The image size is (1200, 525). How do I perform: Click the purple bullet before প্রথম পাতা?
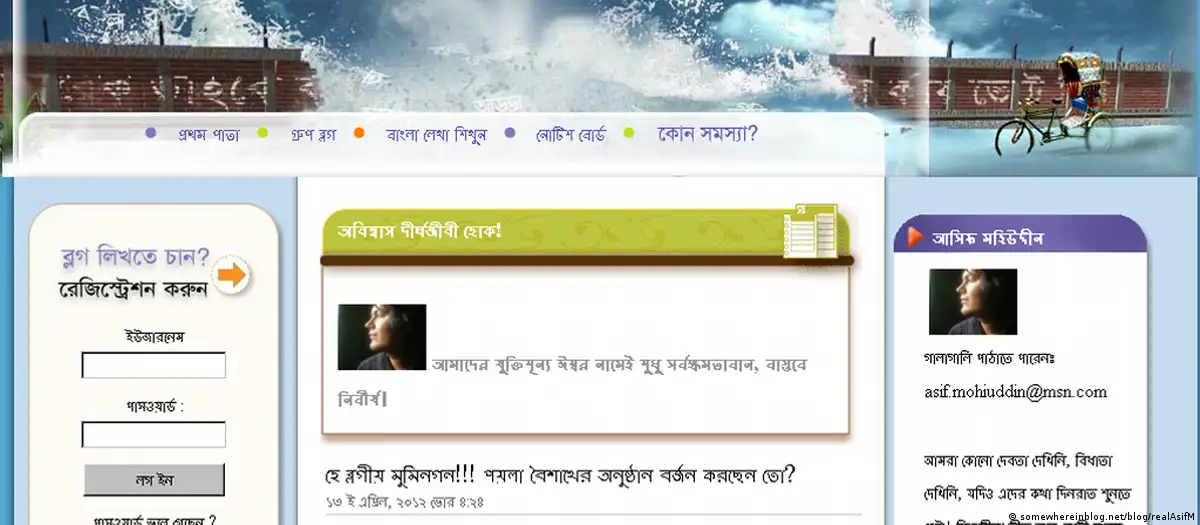[151, 132]
